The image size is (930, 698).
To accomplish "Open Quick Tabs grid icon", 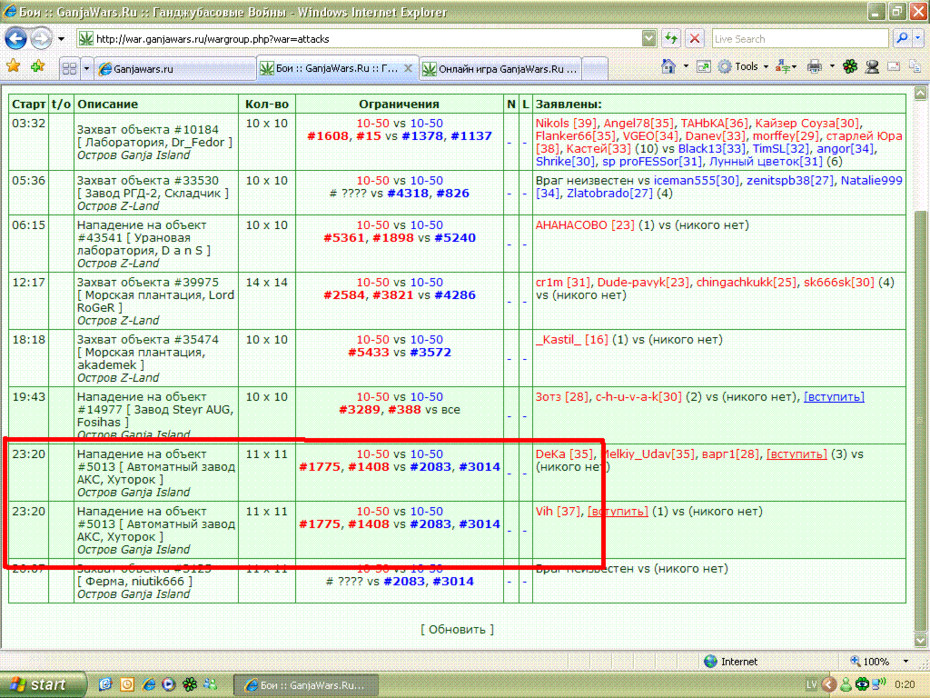I will (69, 69).
